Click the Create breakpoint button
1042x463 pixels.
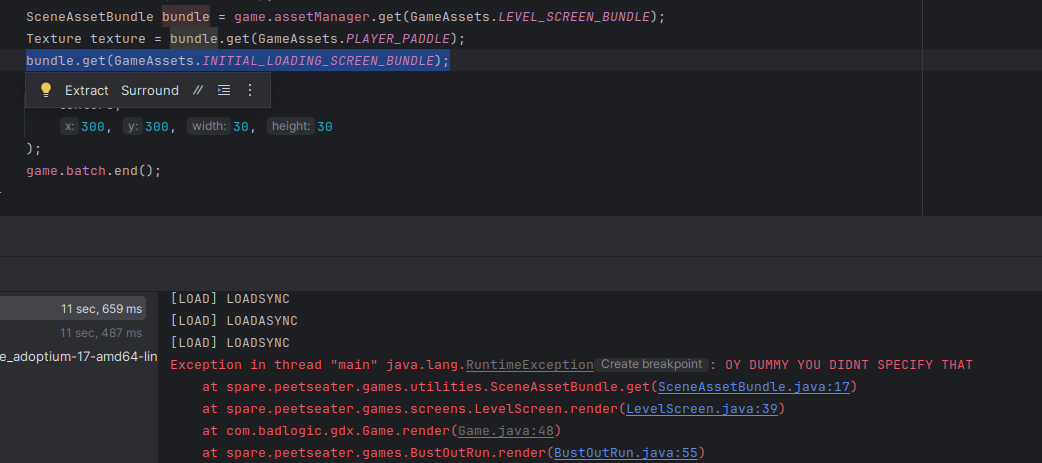click(652, 365)
